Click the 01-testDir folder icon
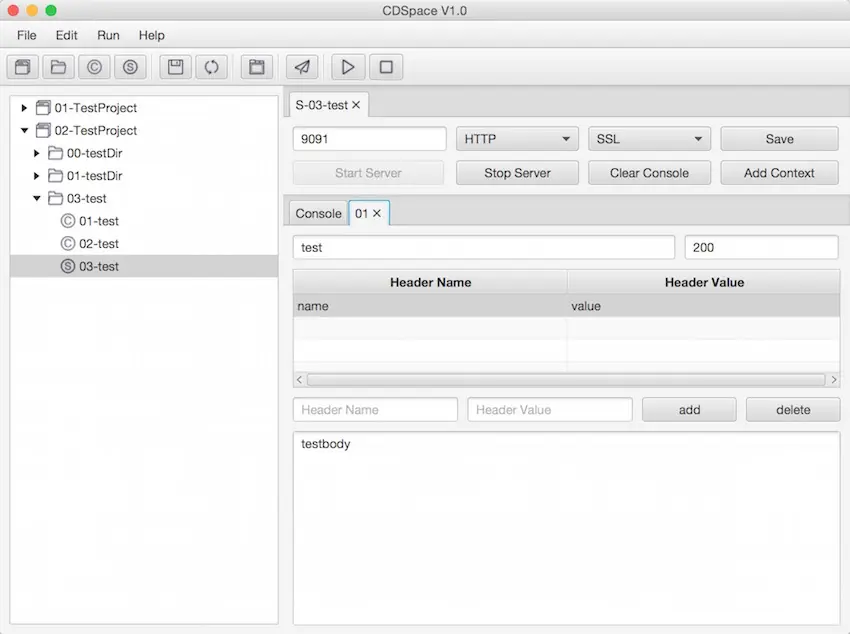Screen dimensions: 850x634 [55, 176]
